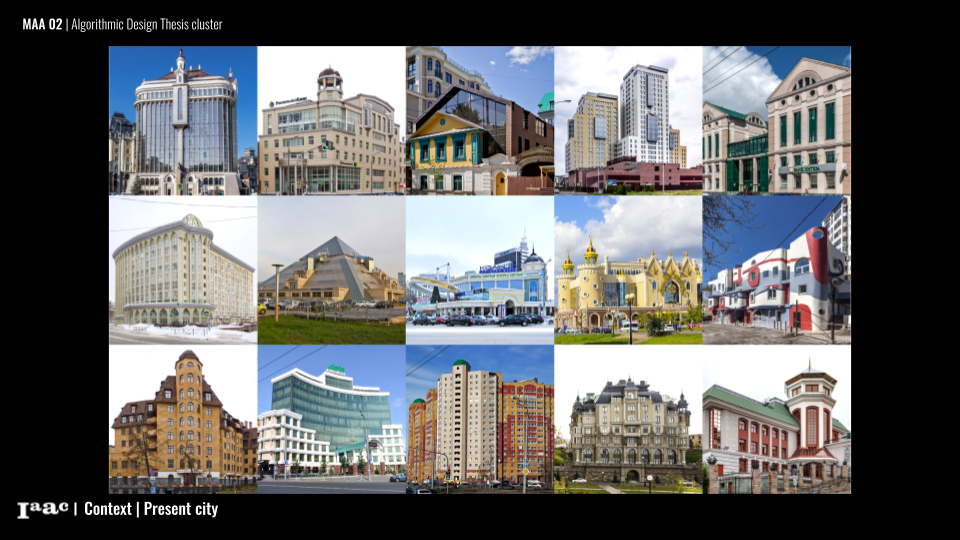Open the palace-style residence with mansard roof photo
The height and width of the screenshot is (540, 960).
click(628, 419)
